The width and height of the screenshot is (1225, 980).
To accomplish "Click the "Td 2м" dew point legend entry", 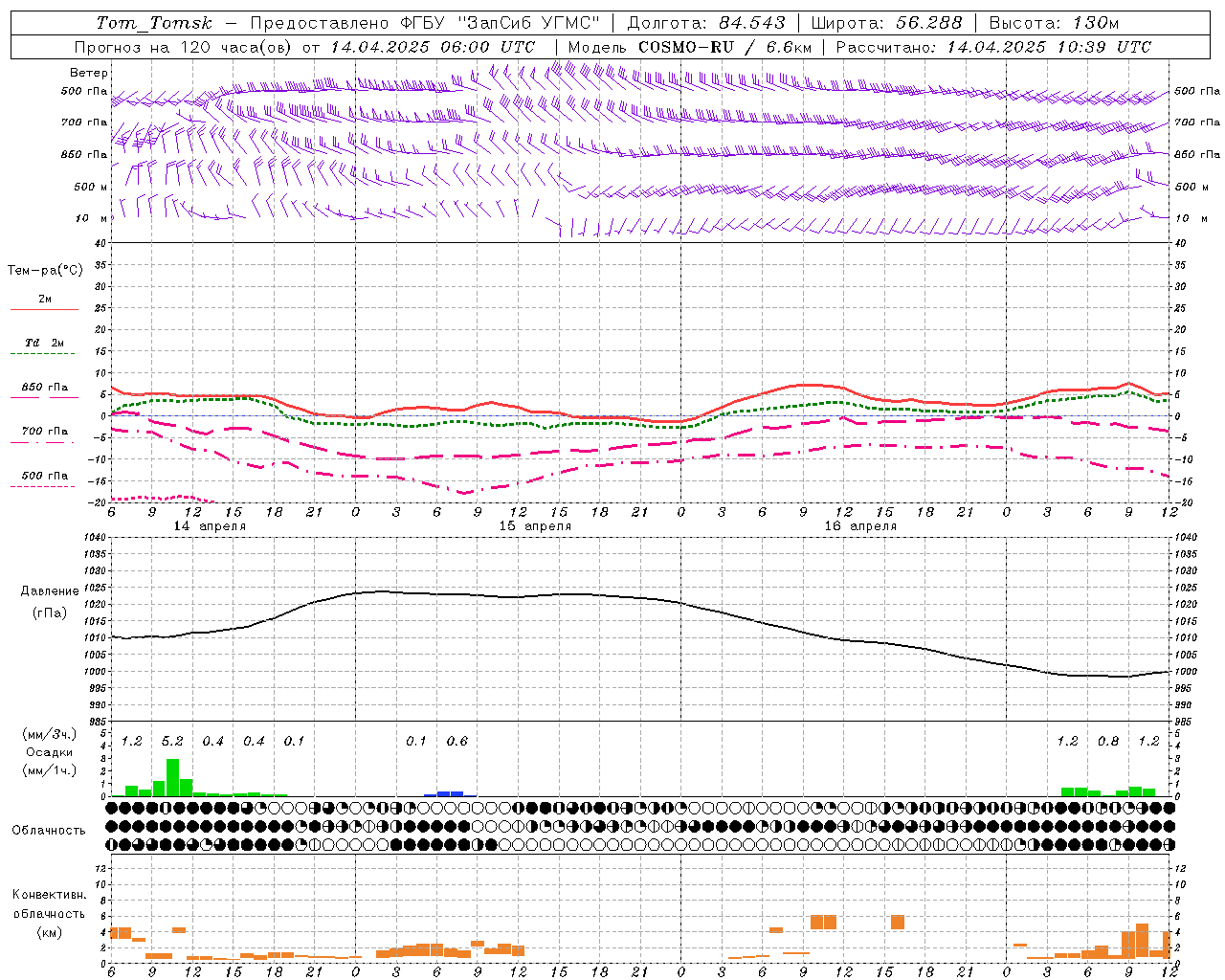I will [x=44, y=343].
